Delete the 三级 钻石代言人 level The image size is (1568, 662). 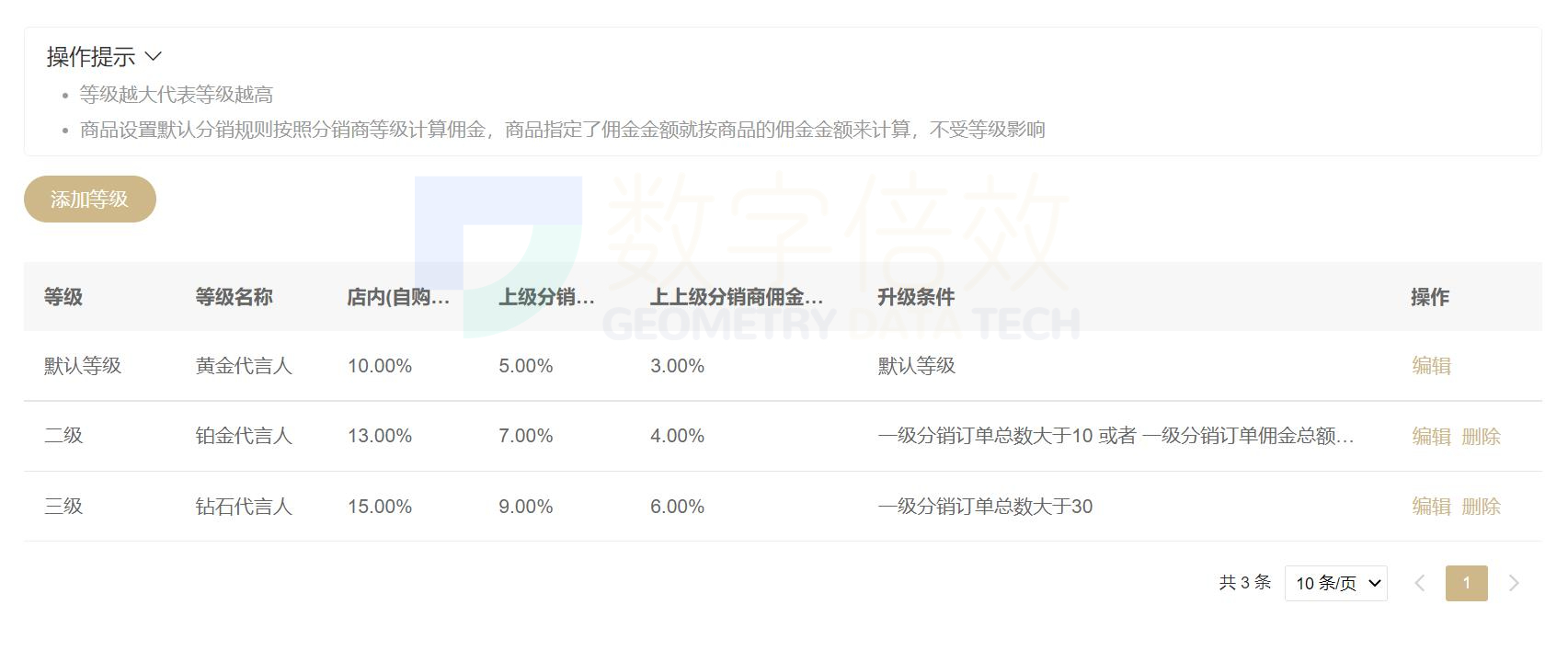pos(1481,507)
